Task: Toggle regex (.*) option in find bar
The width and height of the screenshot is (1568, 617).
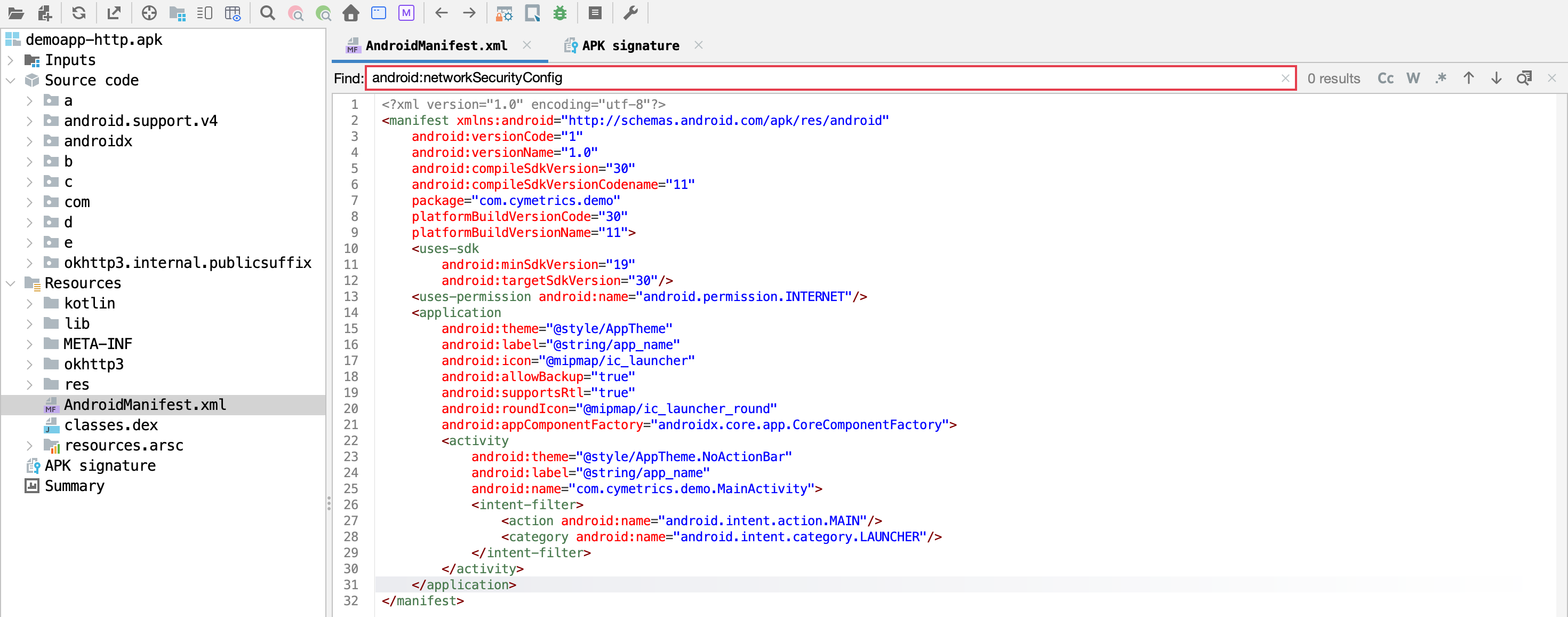Action: click(1441, 78)
